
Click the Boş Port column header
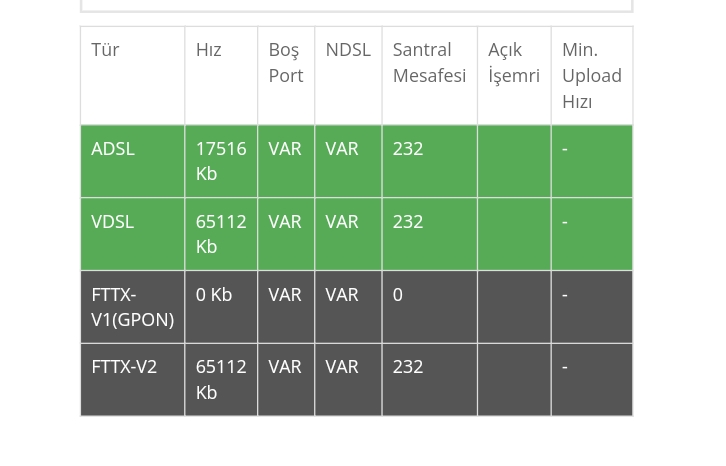(285, 62)
